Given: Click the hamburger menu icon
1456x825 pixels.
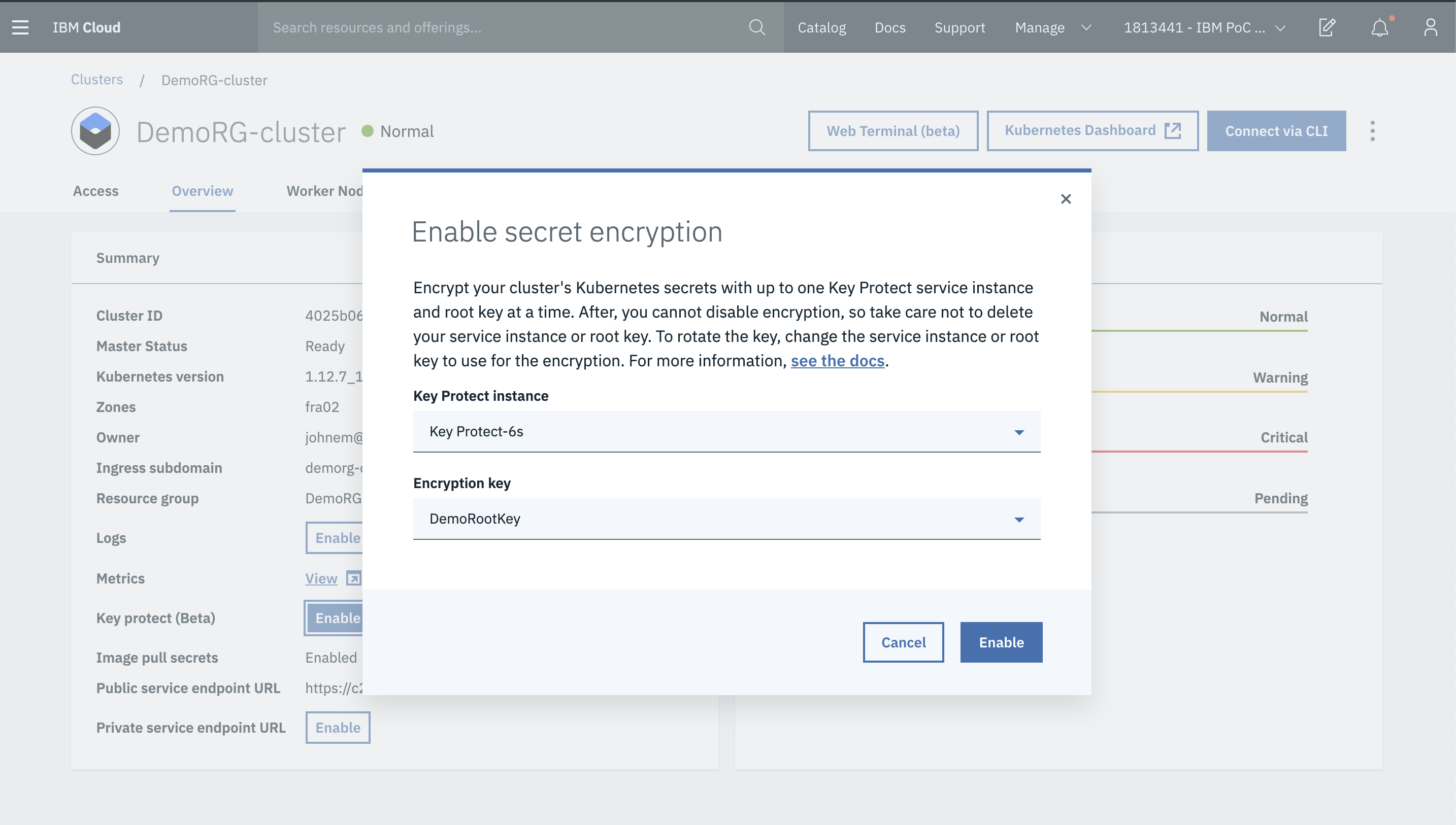Looking at the screenshot, I should tap(19, 27).
